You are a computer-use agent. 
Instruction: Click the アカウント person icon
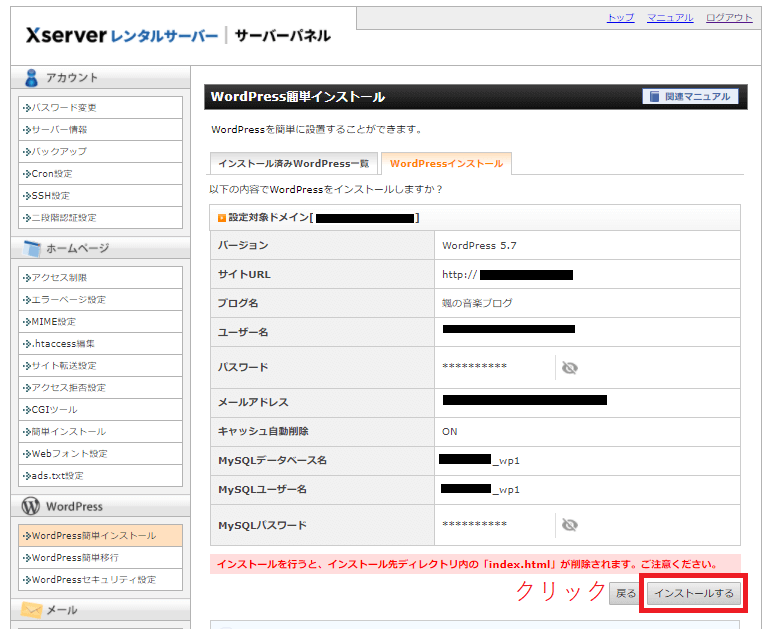click(x=31, y=77)
